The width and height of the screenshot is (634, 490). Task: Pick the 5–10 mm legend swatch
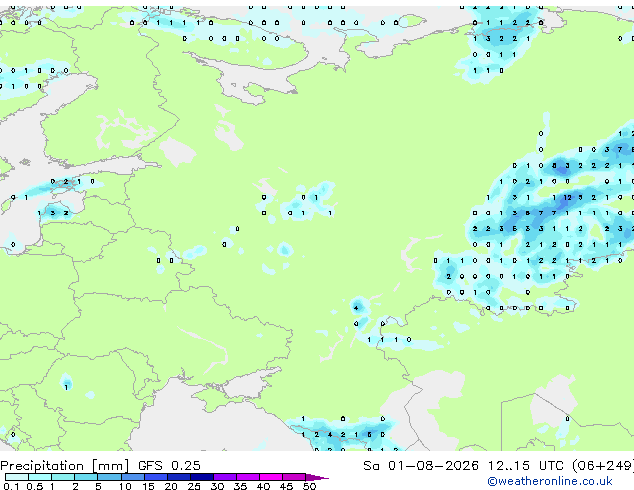pos(109,477)
